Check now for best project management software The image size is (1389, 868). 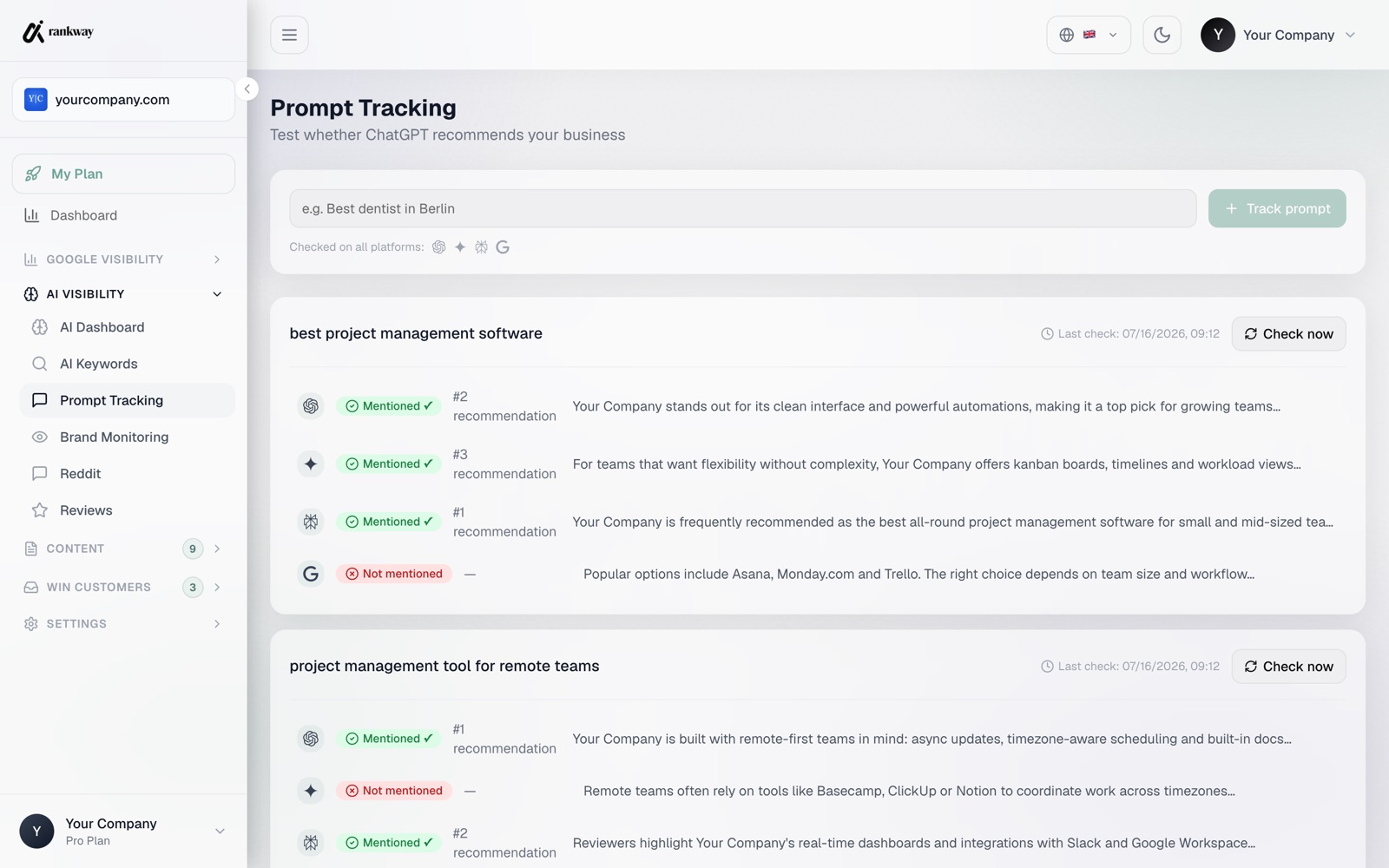tap(1288, 334)
